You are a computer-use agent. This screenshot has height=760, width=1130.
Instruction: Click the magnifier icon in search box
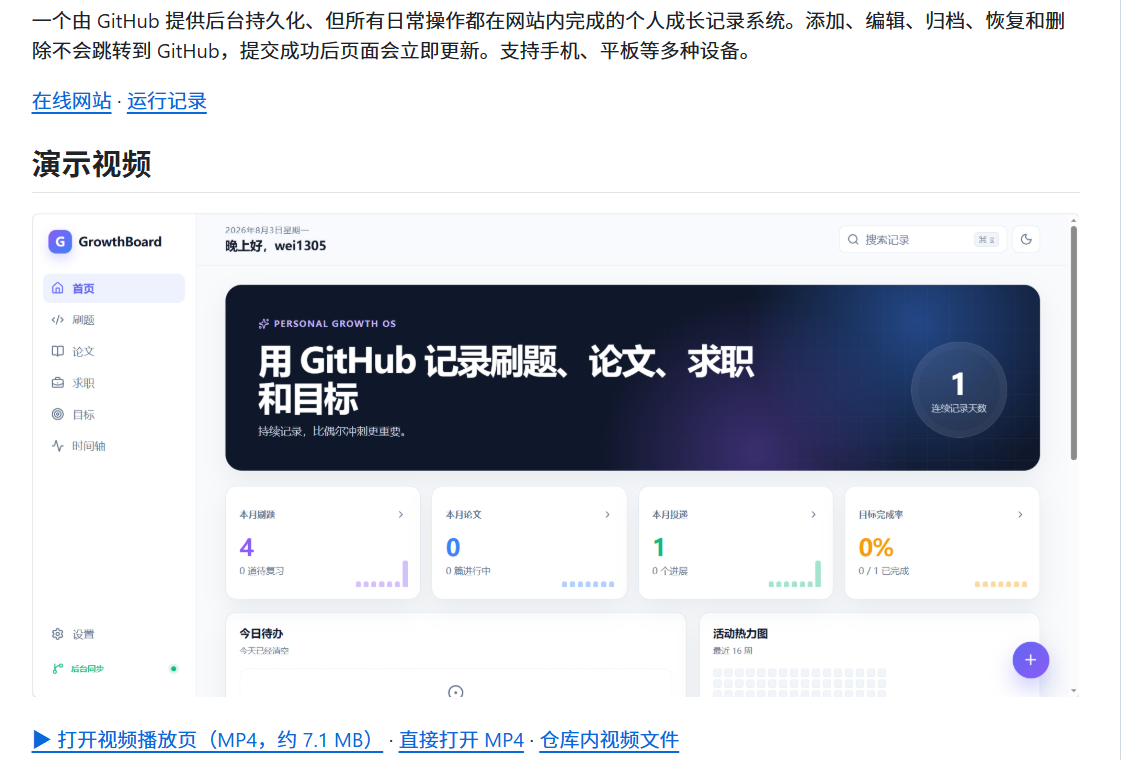coord(853,239)
